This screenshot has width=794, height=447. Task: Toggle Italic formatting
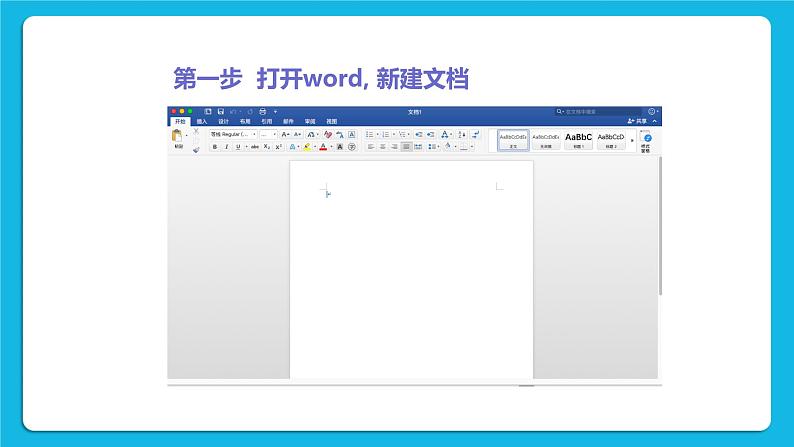point(226,147)
